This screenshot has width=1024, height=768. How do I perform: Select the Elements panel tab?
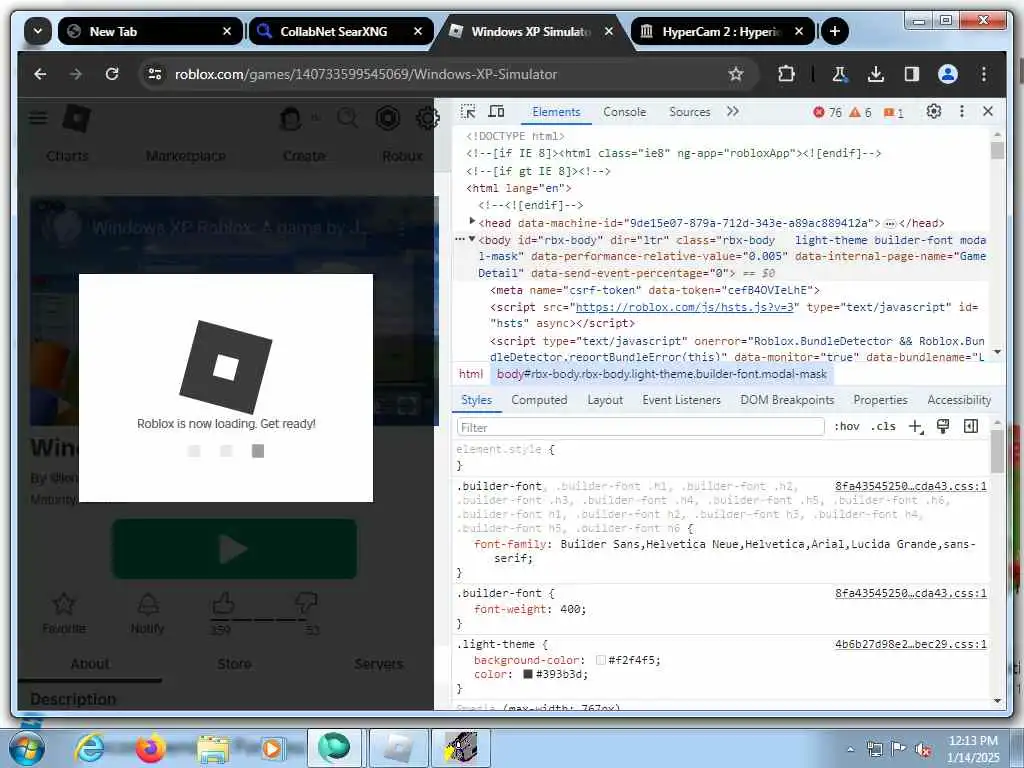556,112
